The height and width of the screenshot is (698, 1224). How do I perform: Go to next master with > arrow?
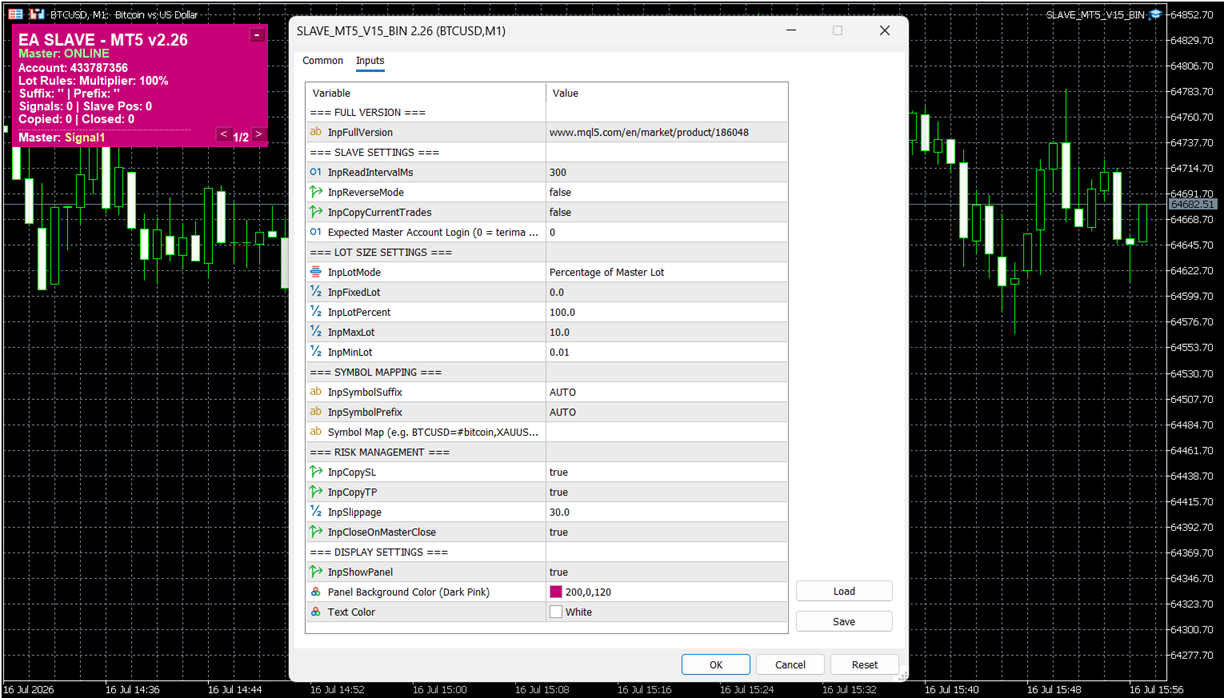258,135
